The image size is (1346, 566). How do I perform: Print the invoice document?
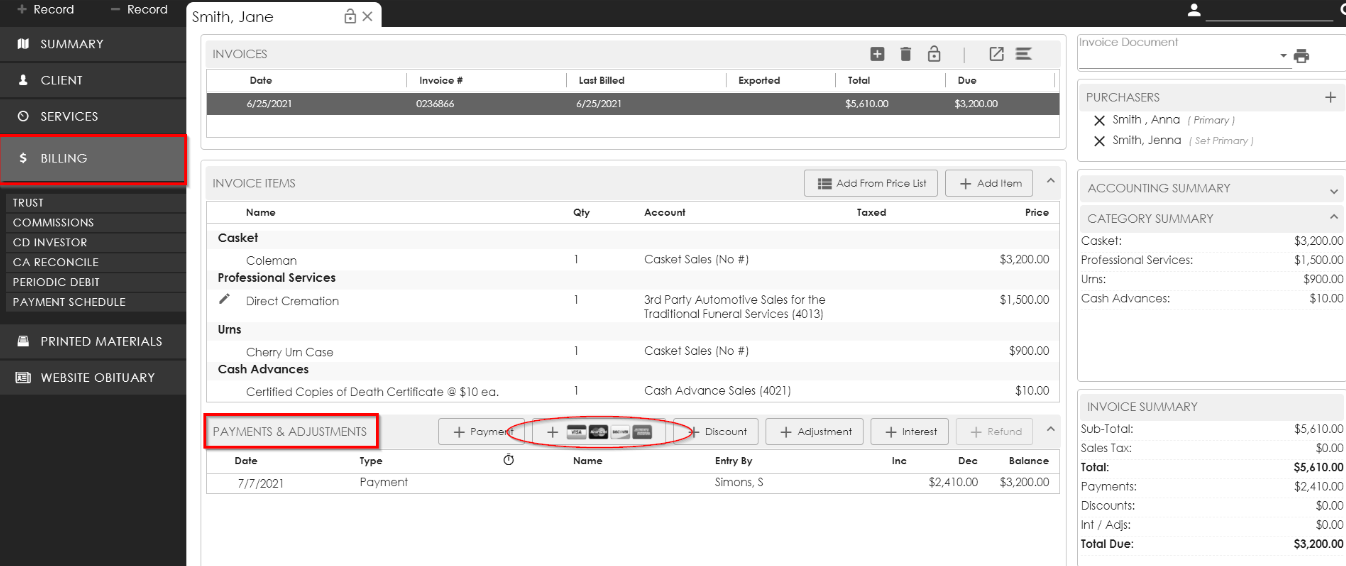[x=1301, y=56]
